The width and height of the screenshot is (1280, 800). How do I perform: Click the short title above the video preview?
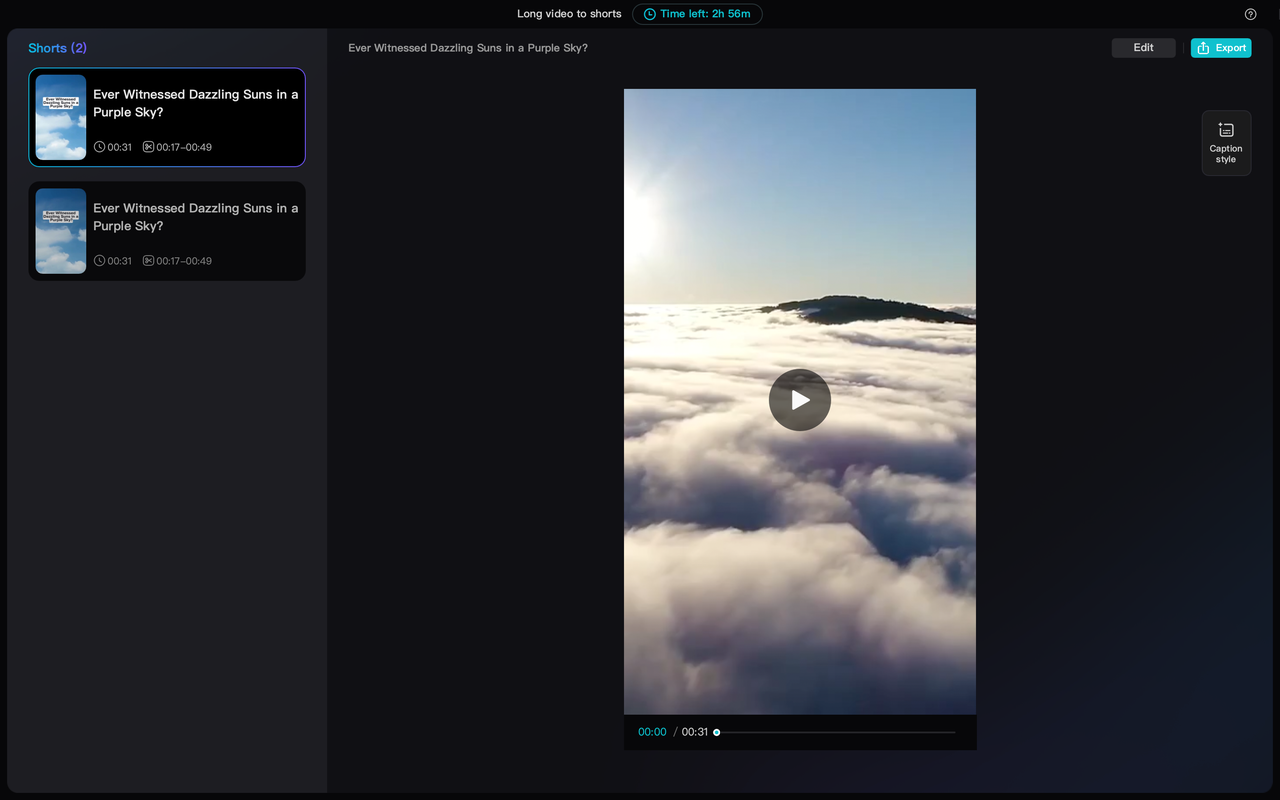468,47
